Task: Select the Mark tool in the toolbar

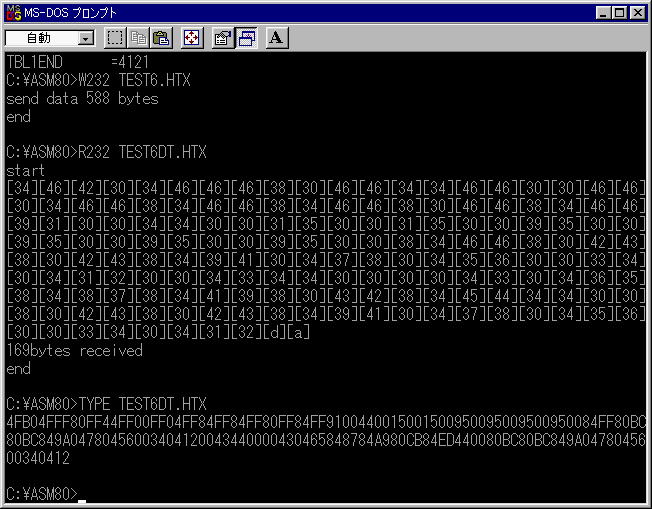Action: coord(116,38)
